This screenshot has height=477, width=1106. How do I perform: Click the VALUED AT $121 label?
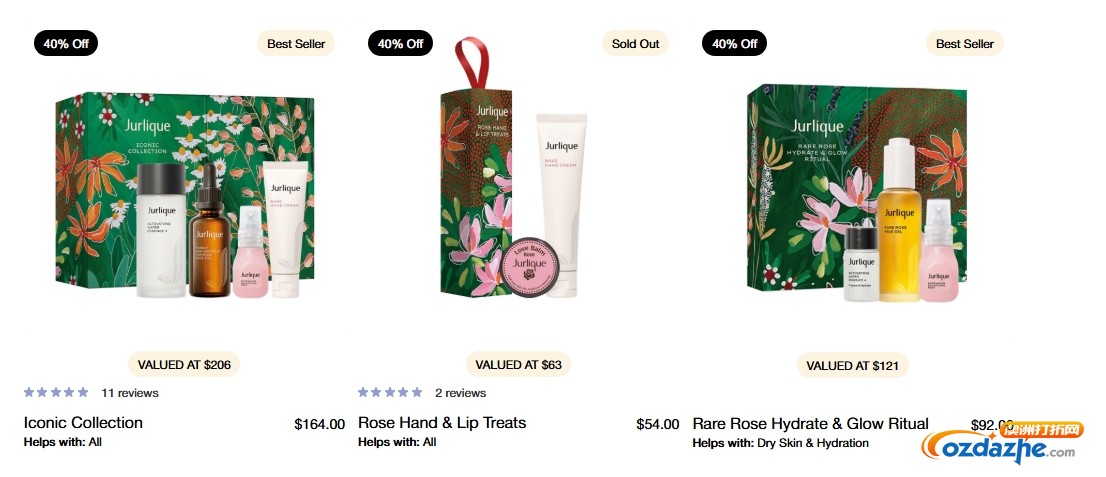pos(852,366)
